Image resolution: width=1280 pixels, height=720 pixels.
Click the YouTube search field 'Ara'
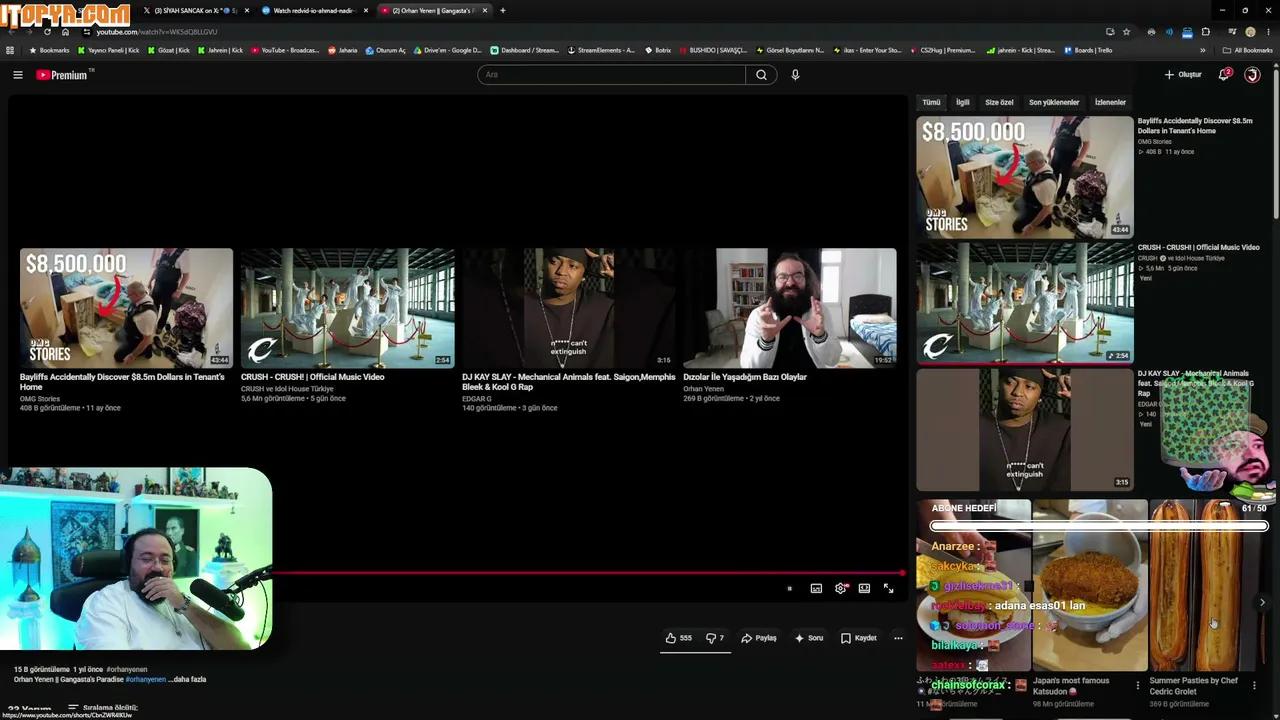click(611, 75)
